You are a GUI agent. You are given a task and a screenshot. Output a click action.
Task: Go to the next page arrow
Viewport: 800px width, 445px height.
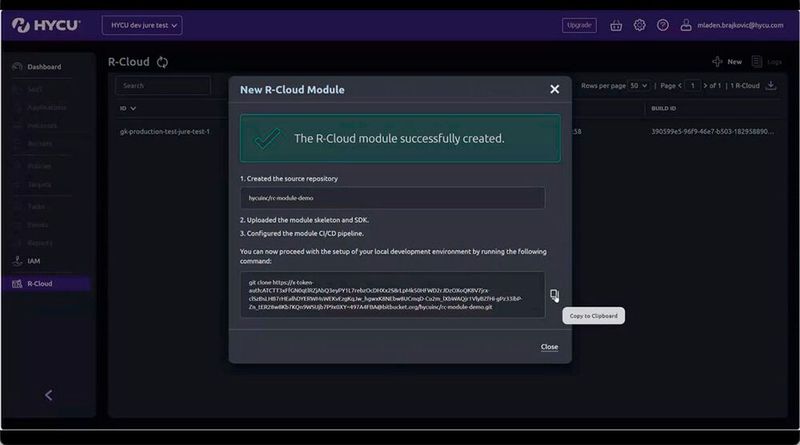pos(705,86)
